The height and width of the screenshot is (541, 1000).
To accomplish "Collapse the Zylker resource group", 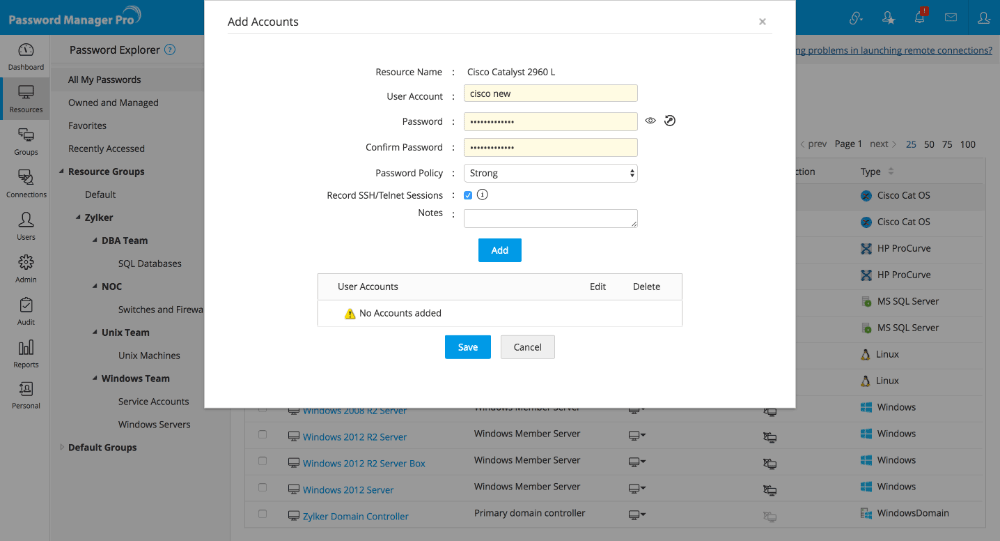I will 76,217.
